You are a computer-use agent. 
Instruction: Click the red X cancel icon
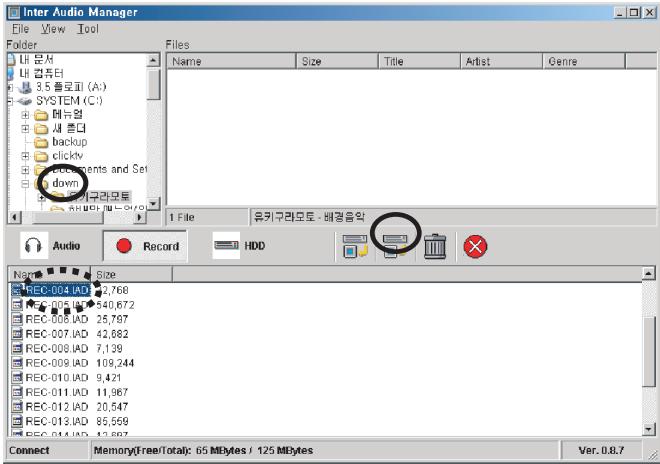475,246
